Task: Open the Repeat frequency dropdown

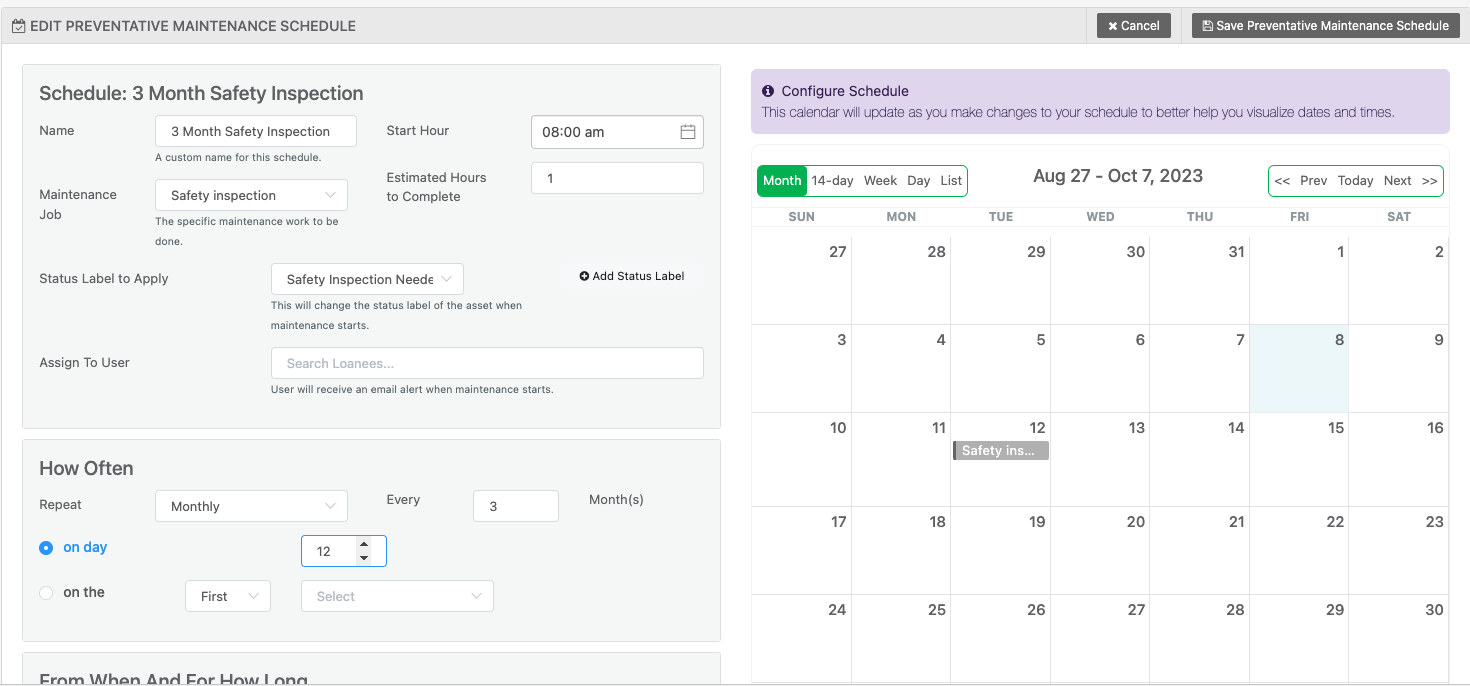Action: point(251,506)
